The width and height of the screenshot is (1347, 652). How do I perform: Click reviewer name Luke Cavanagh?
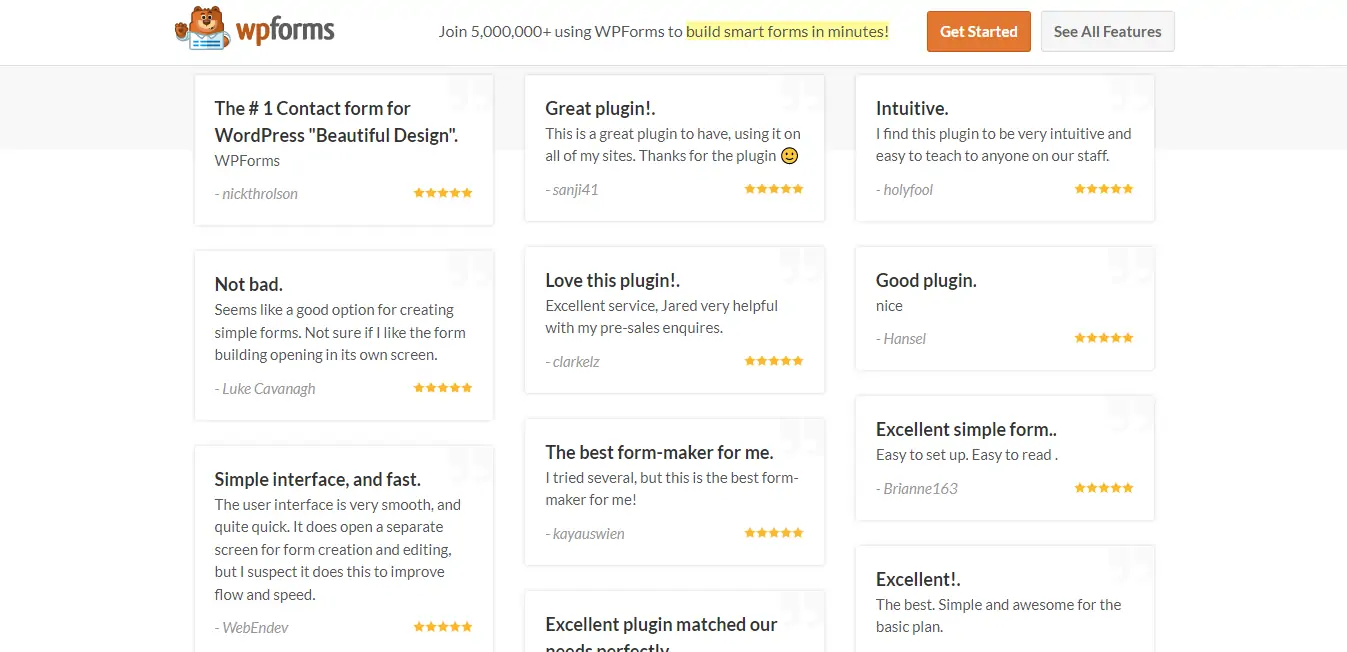coord(268,389)
